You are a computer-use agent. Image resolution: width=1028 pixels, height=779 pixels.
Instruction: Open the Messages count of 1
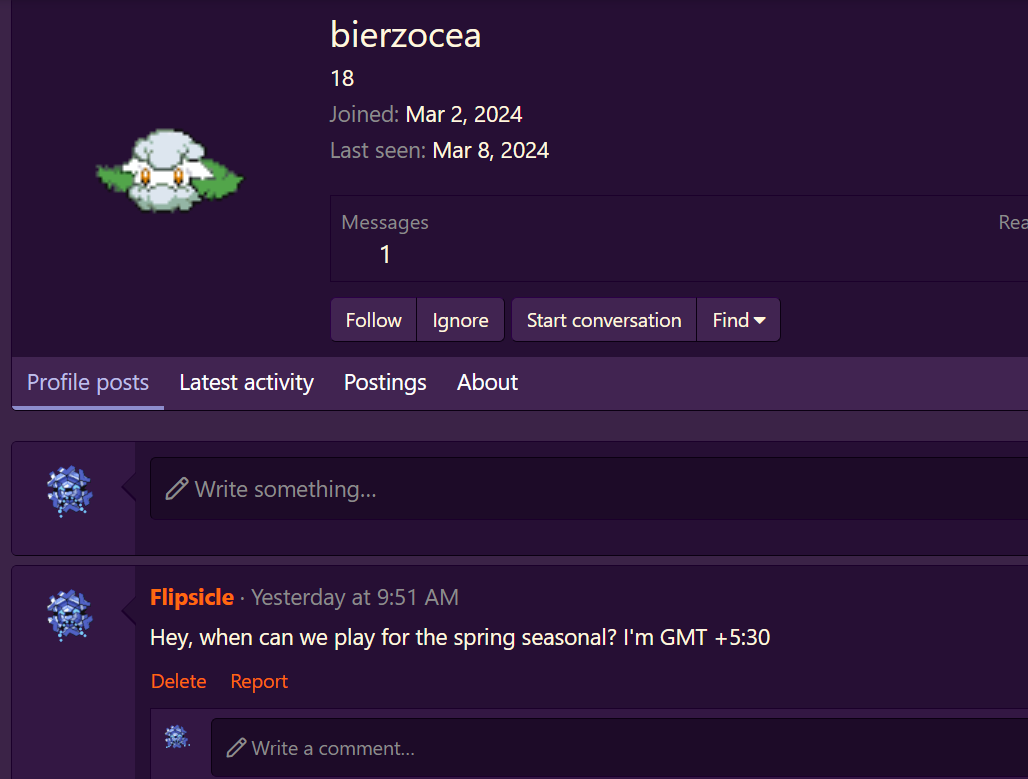pos(385,254)
